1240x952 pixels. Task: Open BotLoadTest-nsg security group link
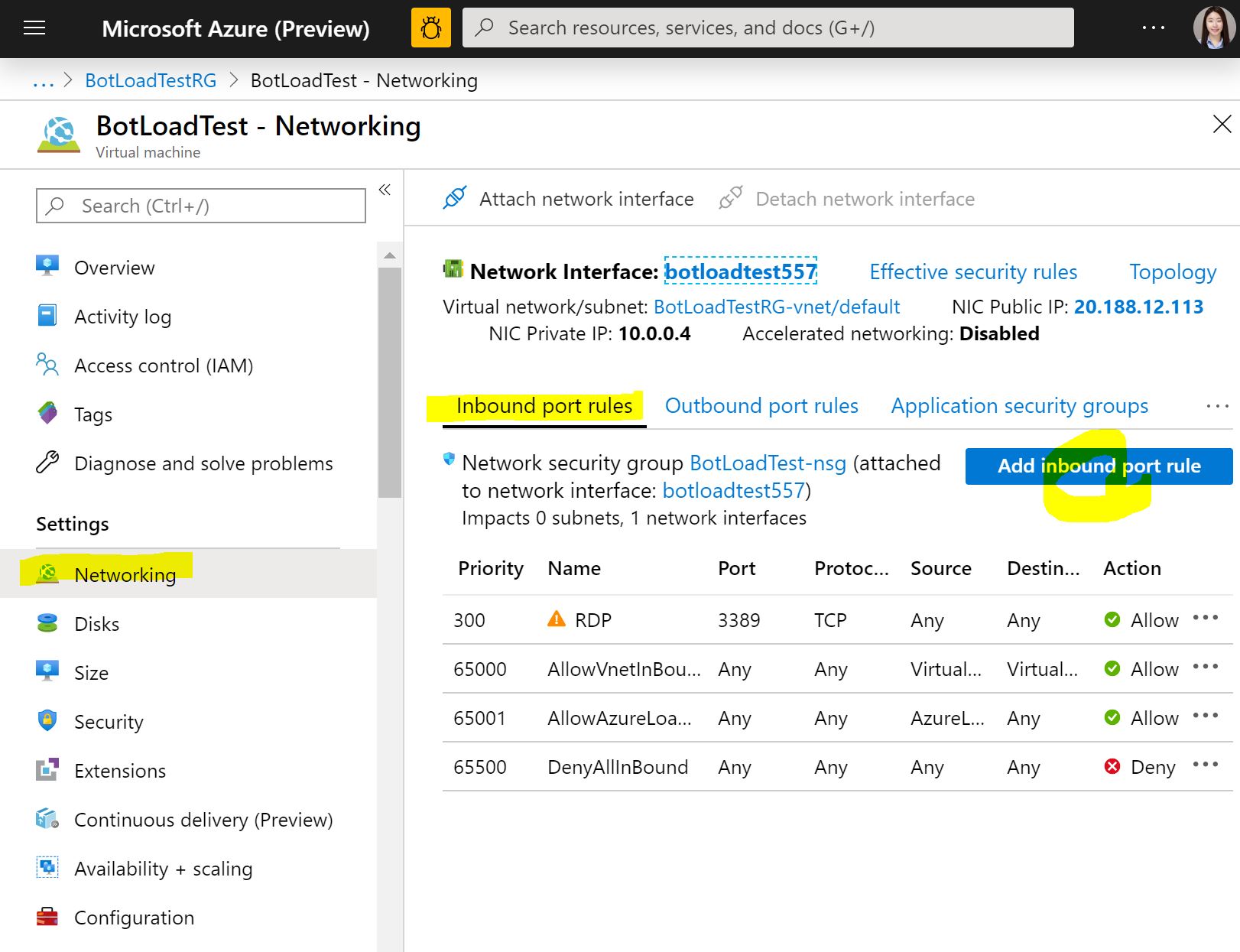coord(768,463)
